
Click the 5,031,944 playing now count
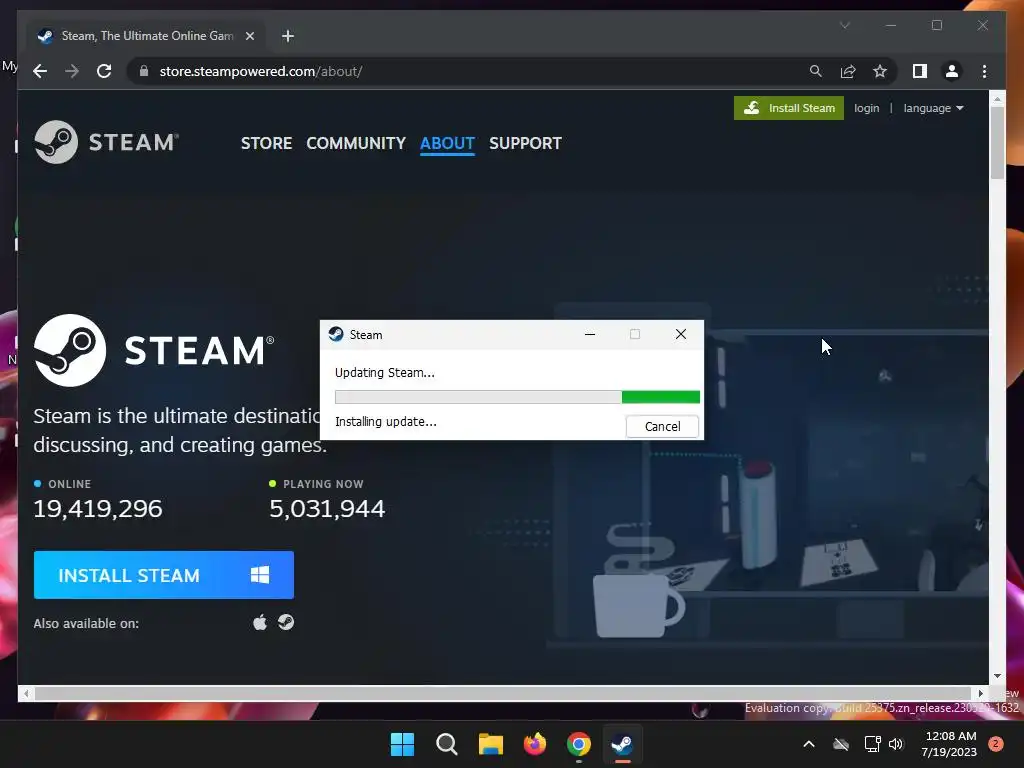(x=327, y=509)
